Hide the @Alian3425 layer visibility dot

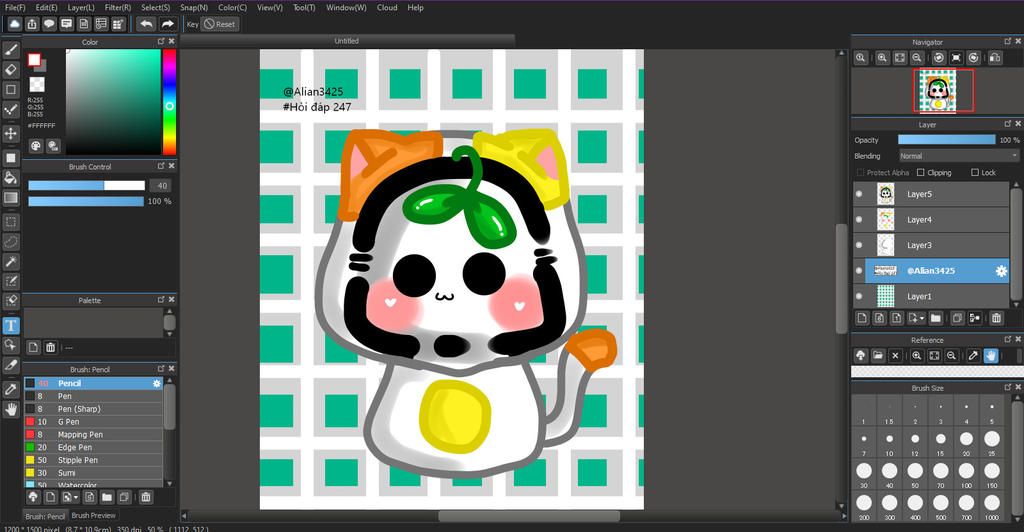coord(859,270)
